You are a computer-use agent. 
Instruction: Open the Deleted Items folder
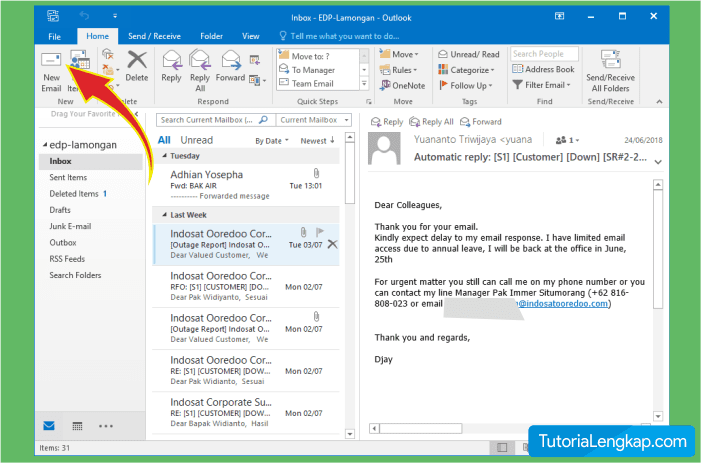tap(74, 194)
